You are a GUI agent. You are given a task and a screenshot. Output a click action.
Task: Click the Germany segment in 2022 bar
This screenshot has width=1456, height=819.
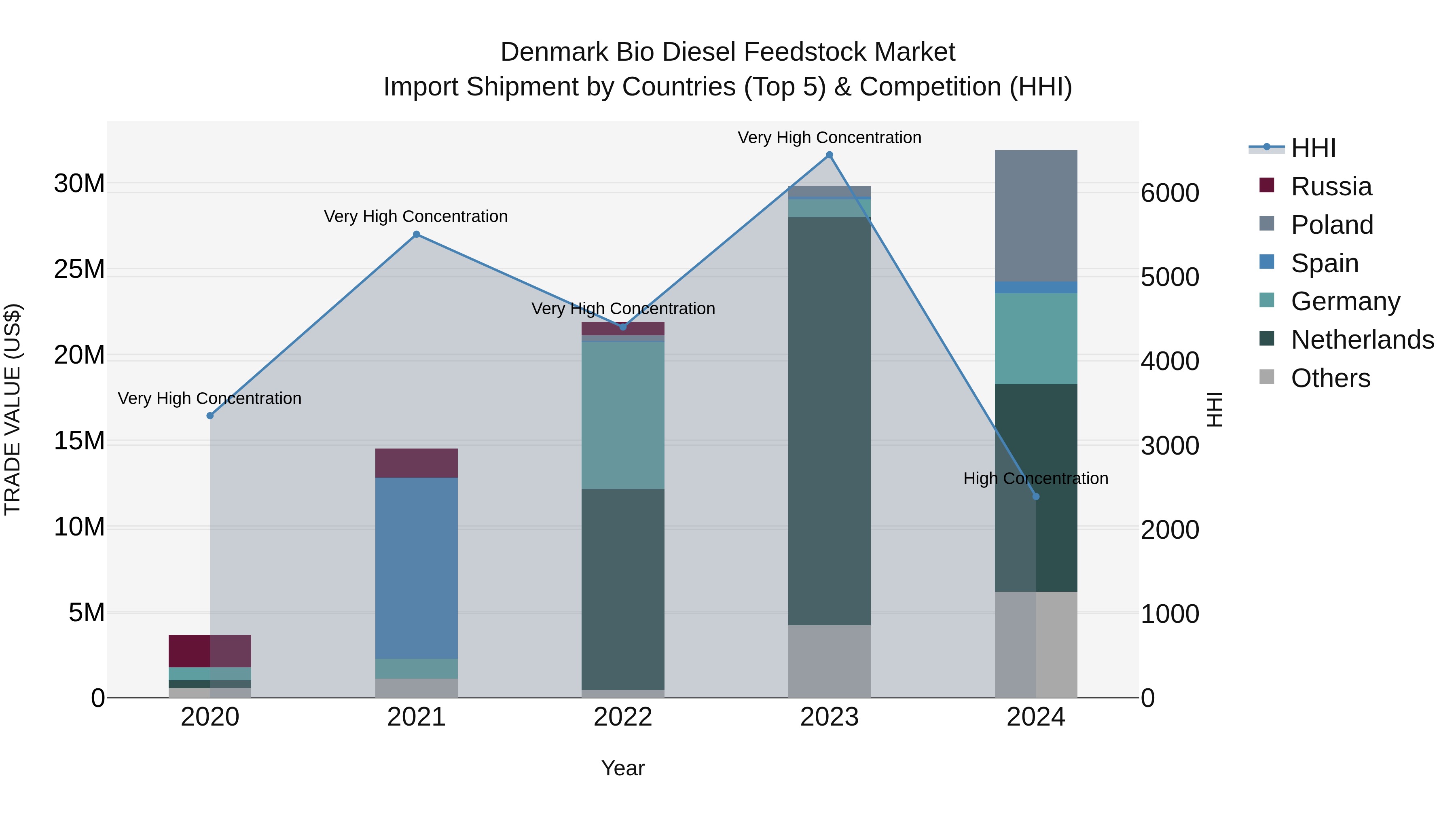click(623, 415)
